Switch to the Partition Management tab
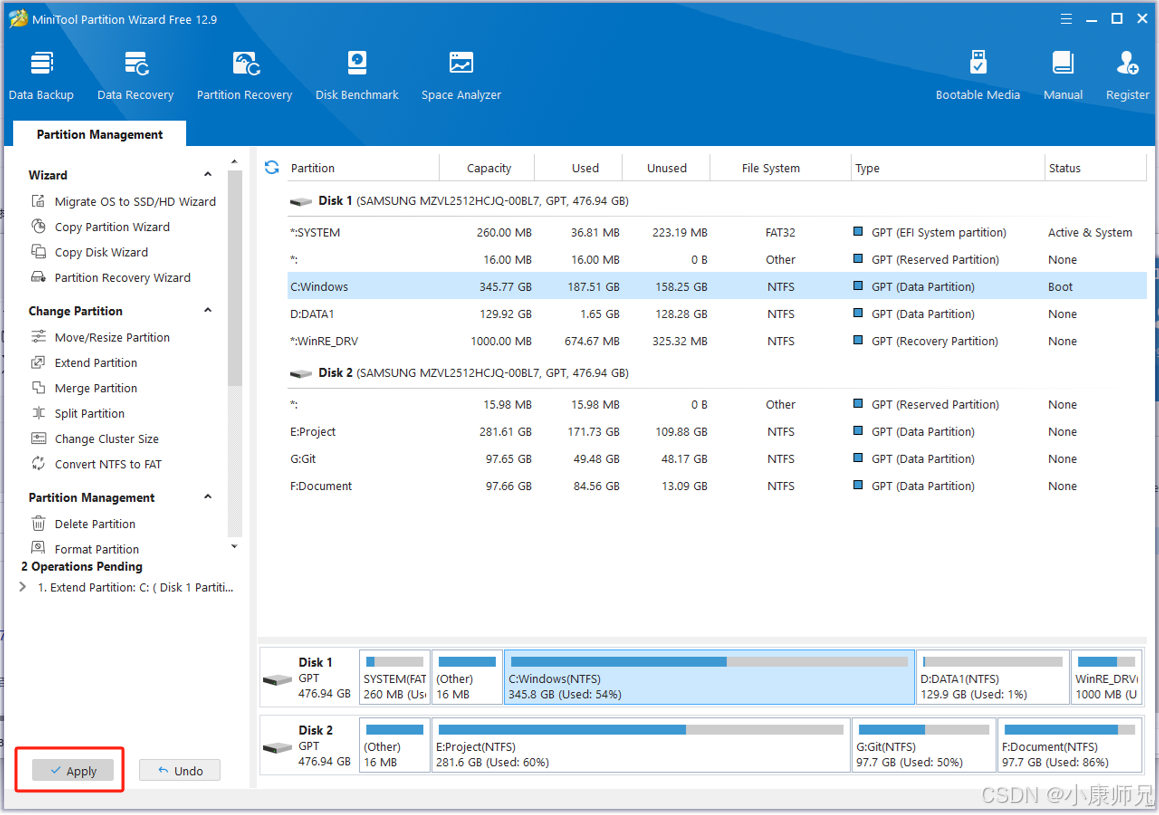 (100, 134)
